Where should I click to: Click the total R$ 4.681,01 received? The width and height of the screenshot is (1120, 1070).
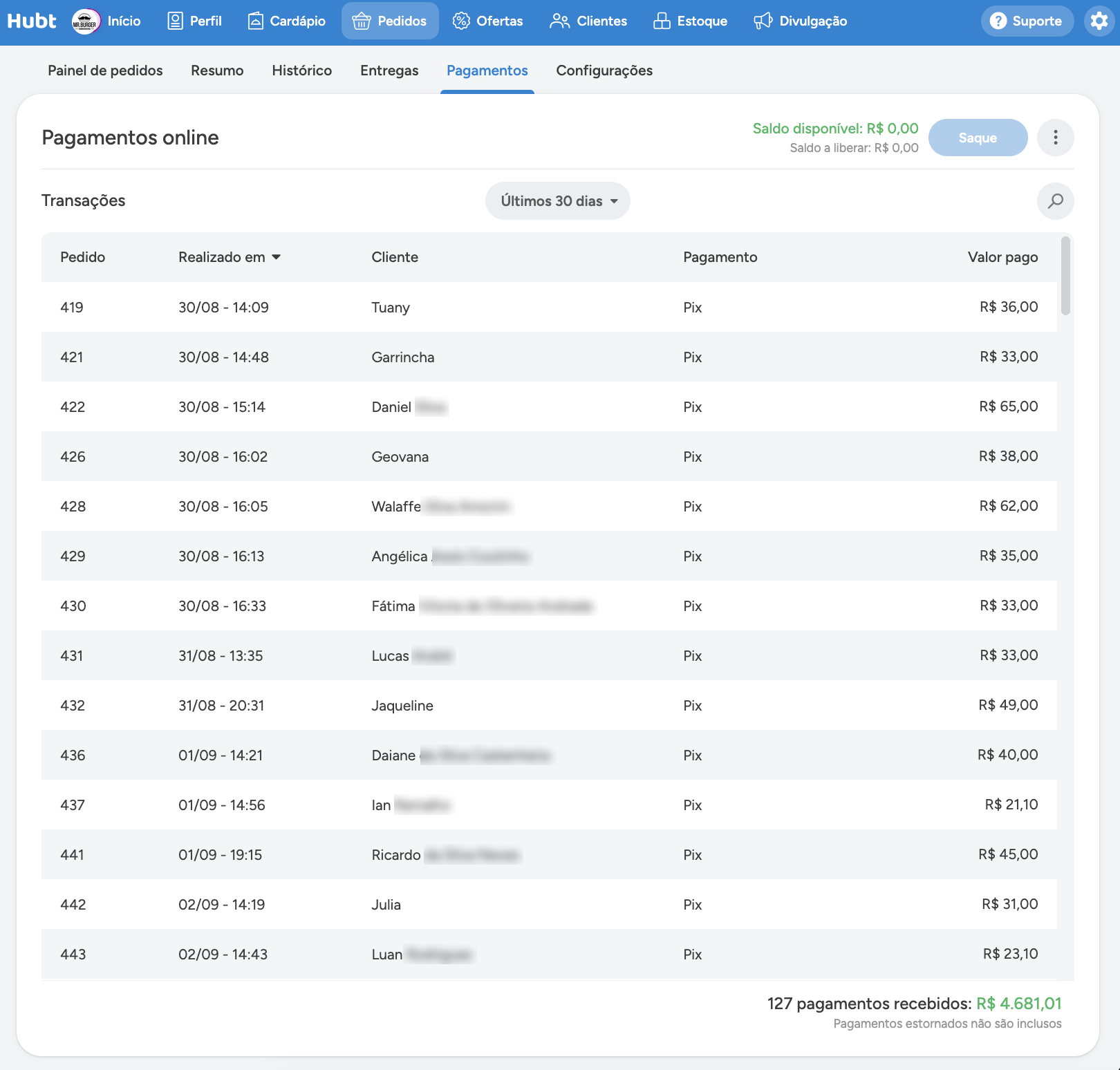coord(1019,1004)
